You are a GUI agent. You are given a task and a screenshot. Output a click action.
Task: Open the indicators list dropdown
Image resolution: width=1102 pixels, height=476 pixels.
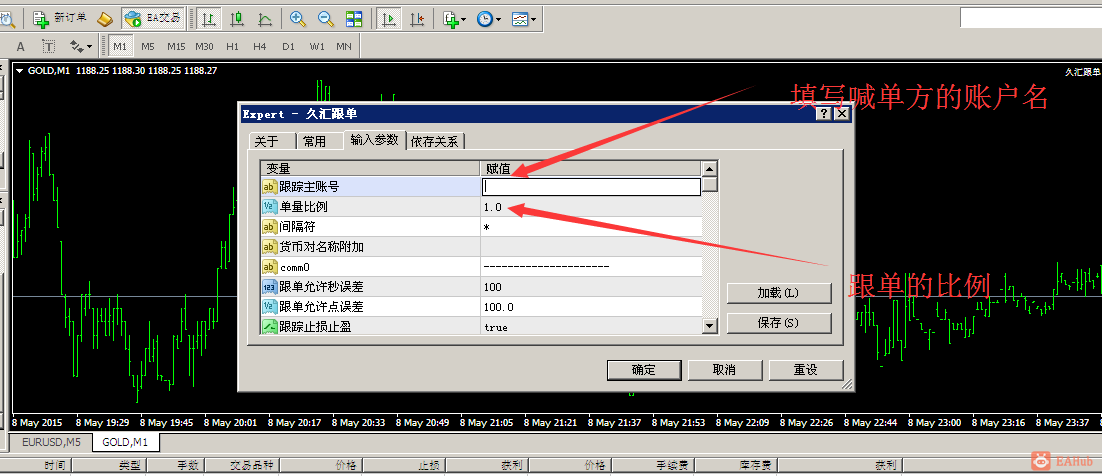click(x=454, y=19)
